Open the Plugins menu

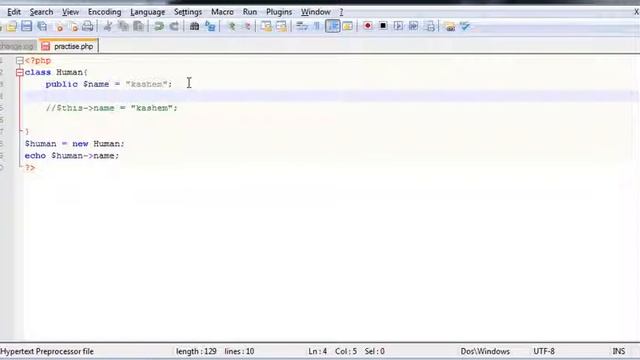[x=279, y=12]
